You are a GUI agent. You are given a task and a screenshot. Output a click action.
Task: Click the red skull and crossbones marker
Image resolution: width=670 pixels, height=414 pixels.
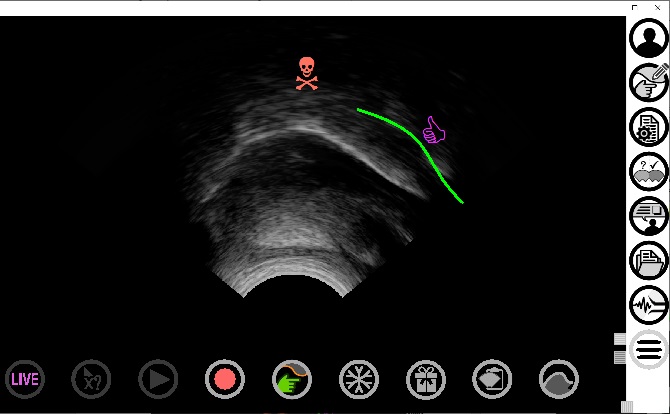[308, 74]
